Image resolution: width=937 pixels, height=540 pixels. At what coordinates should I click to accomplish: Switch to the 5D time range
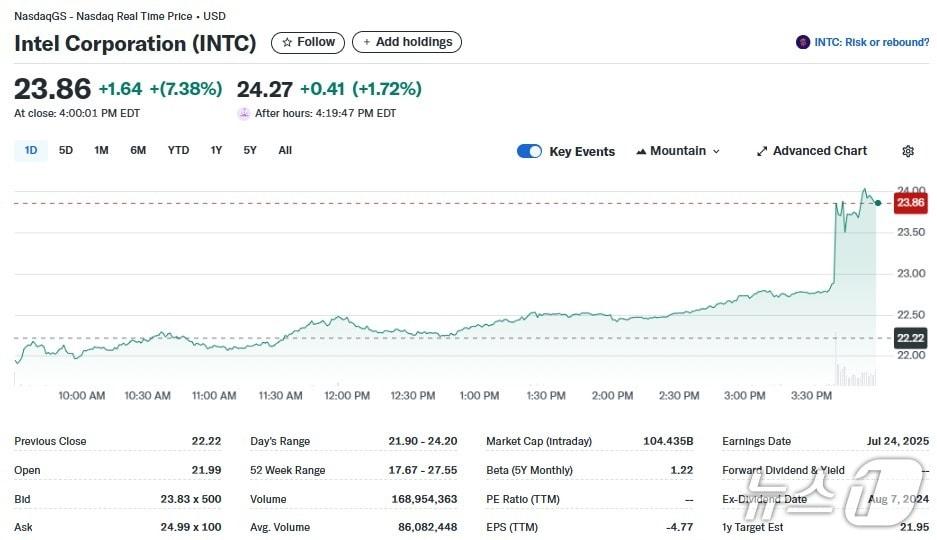[x=66, y=150]
